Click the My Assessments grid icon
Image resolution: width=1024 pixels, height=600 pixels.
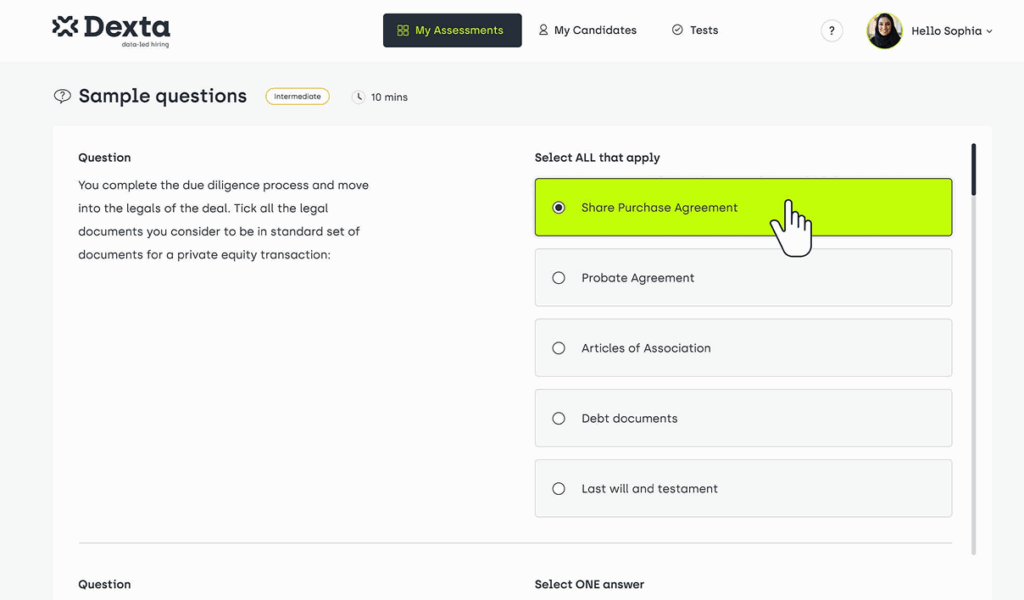tap(403, 31)
